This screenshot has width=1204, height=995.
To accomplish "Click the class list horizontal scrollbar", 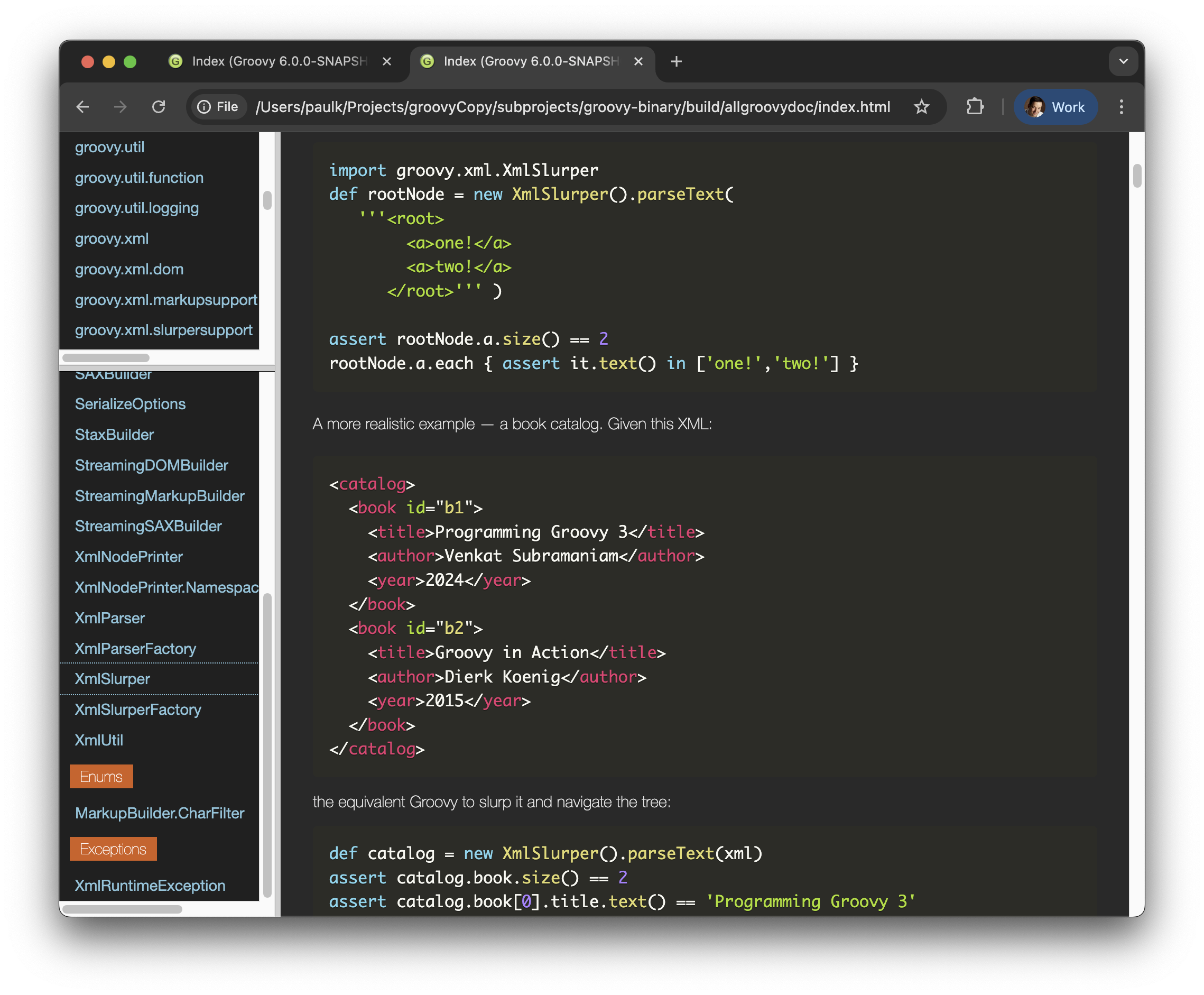I will click(122, 909).
